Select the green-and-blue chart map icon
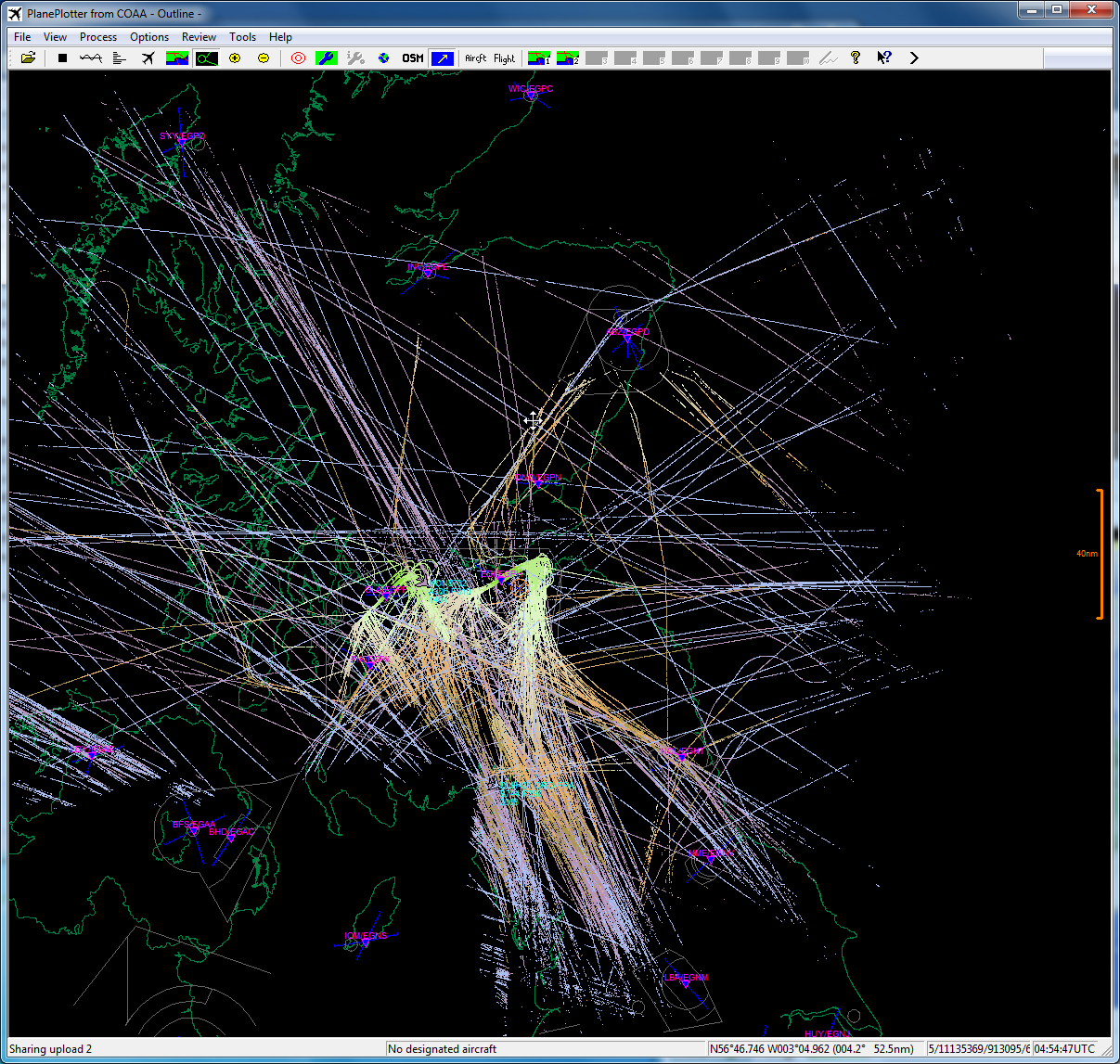The height and width of the screenshot is (1064, 1120). [x=177, y=58]
